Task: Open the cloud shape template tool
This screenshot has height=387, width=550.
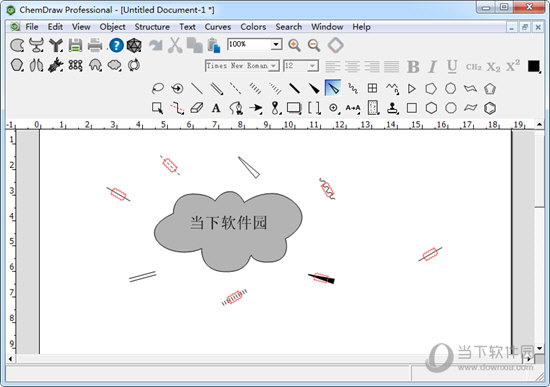Action: click(114, 65)
